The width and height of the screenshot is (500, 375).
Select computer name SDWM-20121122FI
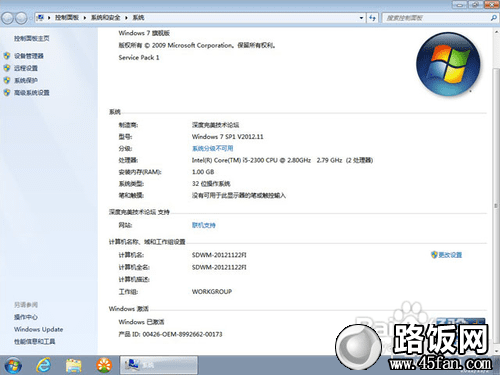219,255
